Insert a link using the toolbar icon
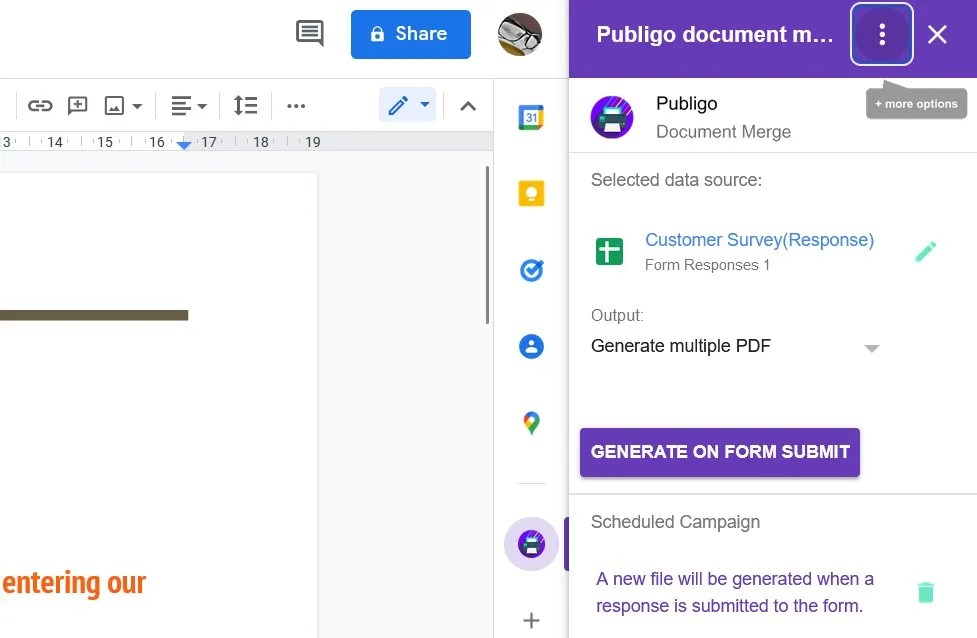 (40, 105)
